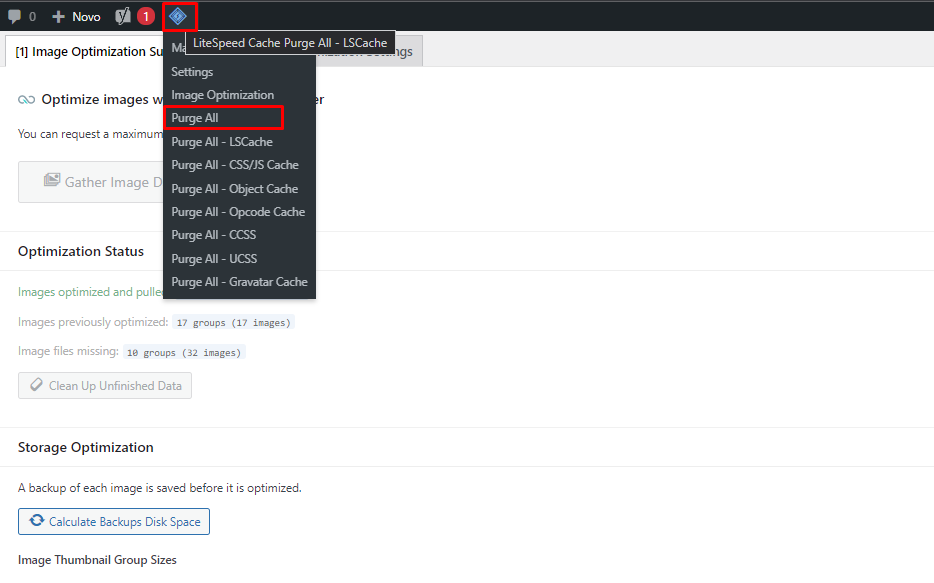Screen dimensions: 934x583
Task: Choose Purge All - LSCache
Action: point(222,142)
